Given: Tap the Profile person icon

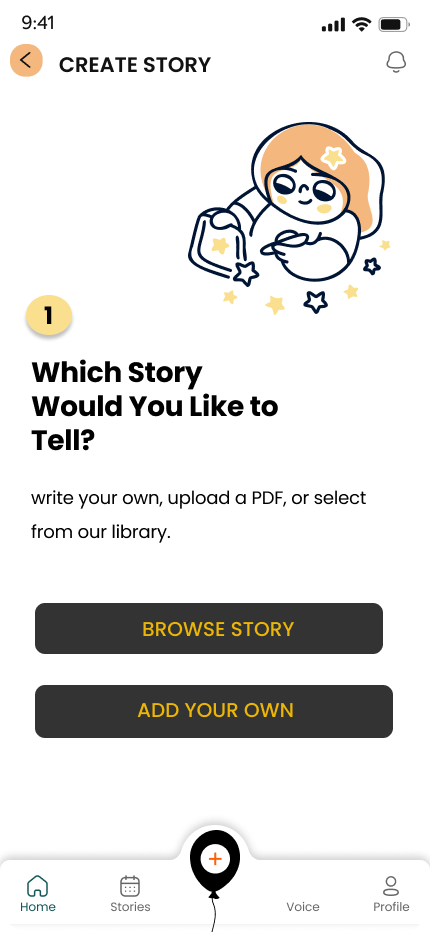Looking at the screenshot, I should pos(391,886).
